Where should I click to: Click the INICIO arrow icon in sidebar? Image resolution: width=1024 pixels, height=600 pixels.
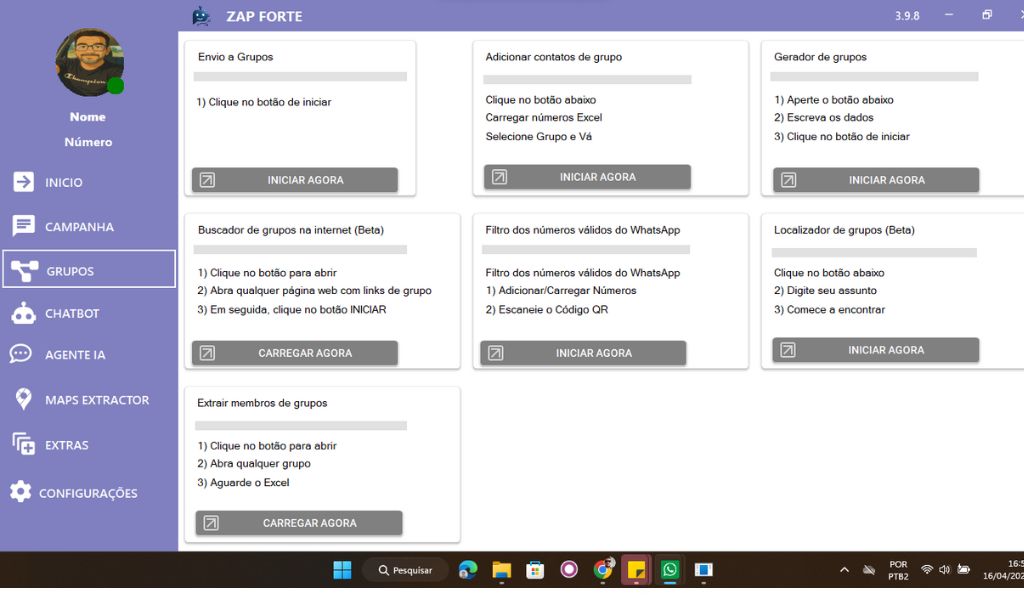(x=23, y=182)
